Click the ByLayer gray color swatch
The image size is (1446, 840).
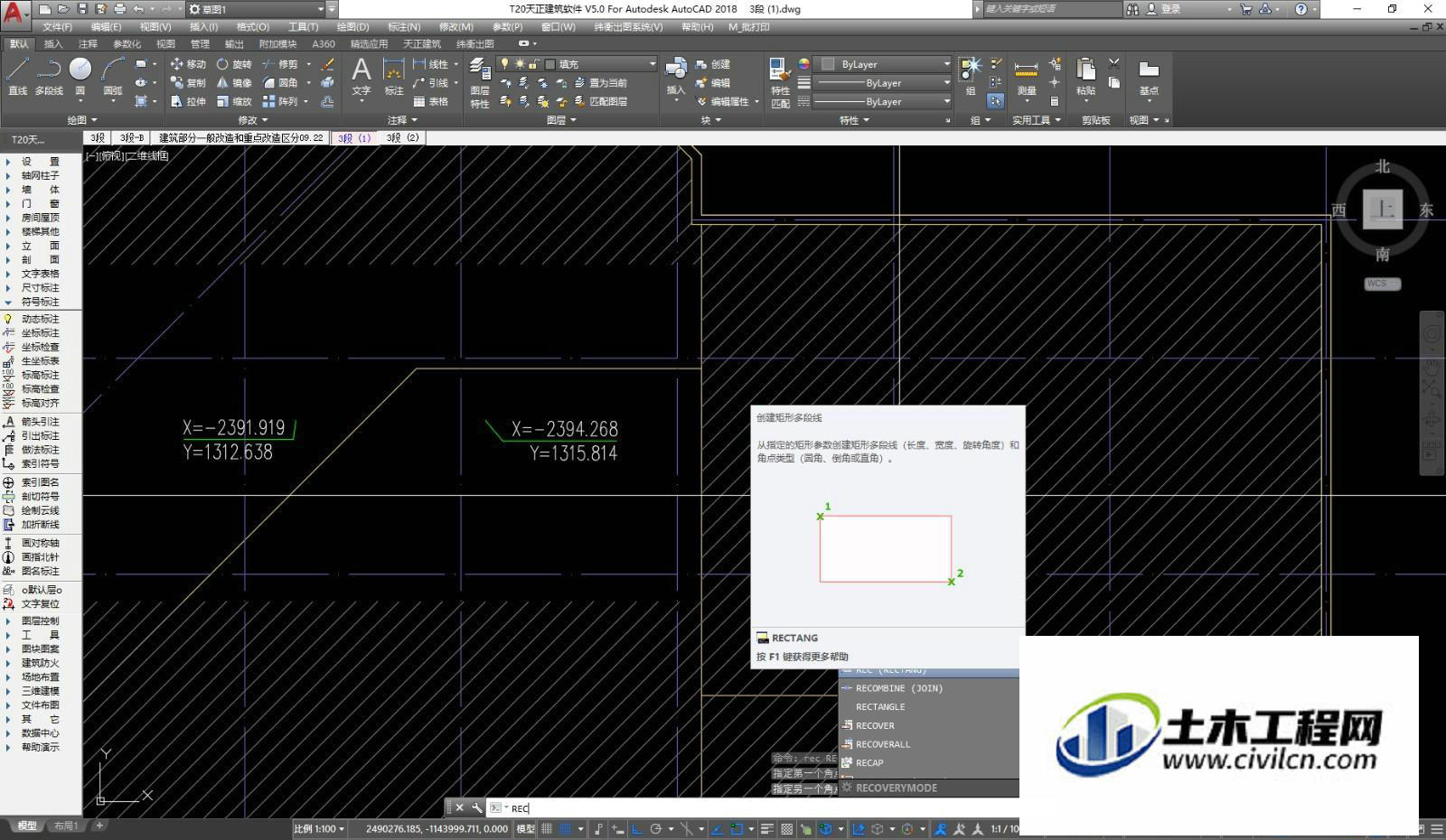pos(828,64)
